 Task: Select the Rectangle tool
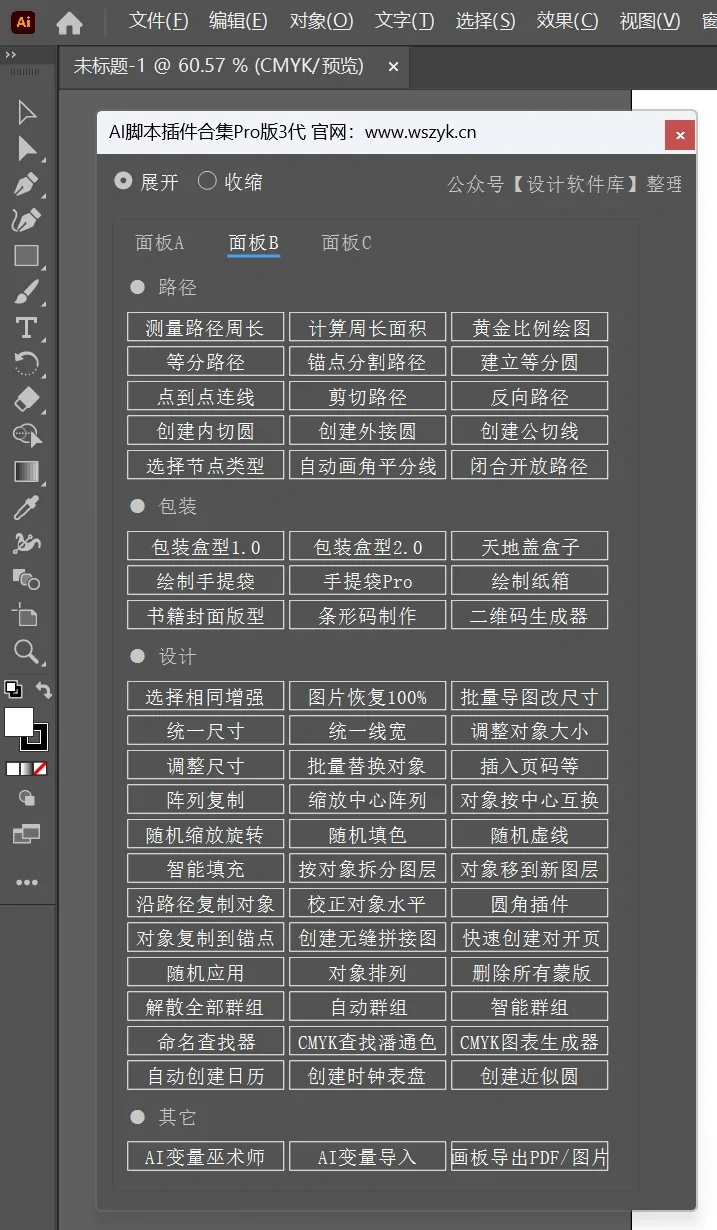point(27,256)
